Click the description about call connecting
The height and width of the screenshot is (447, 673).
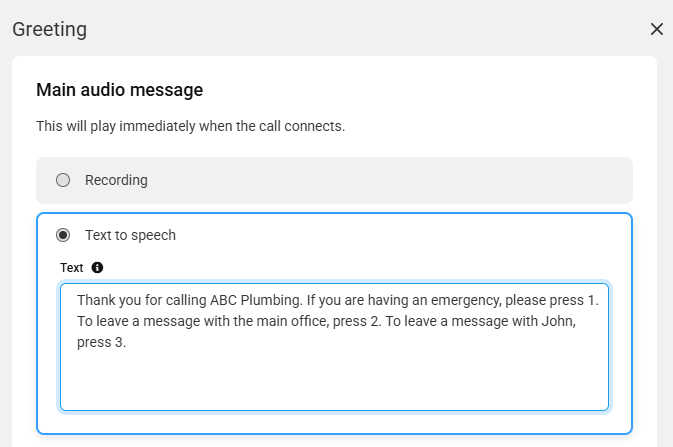click(190, 127)
